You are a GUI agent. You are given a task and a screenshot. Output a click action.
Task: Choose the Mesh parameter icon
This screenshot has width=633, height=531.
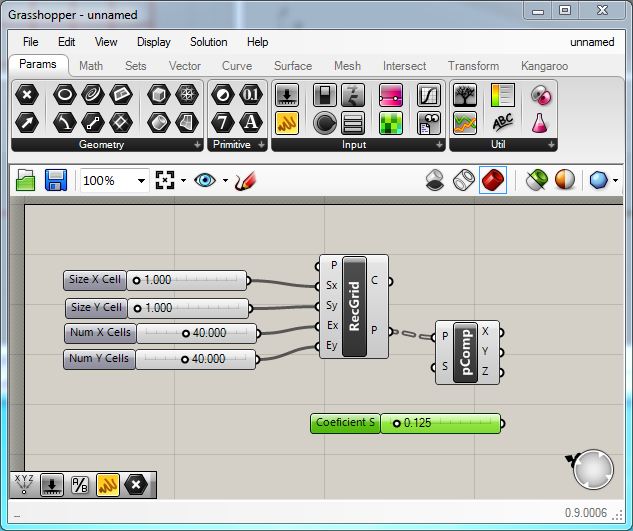point(187,95)
